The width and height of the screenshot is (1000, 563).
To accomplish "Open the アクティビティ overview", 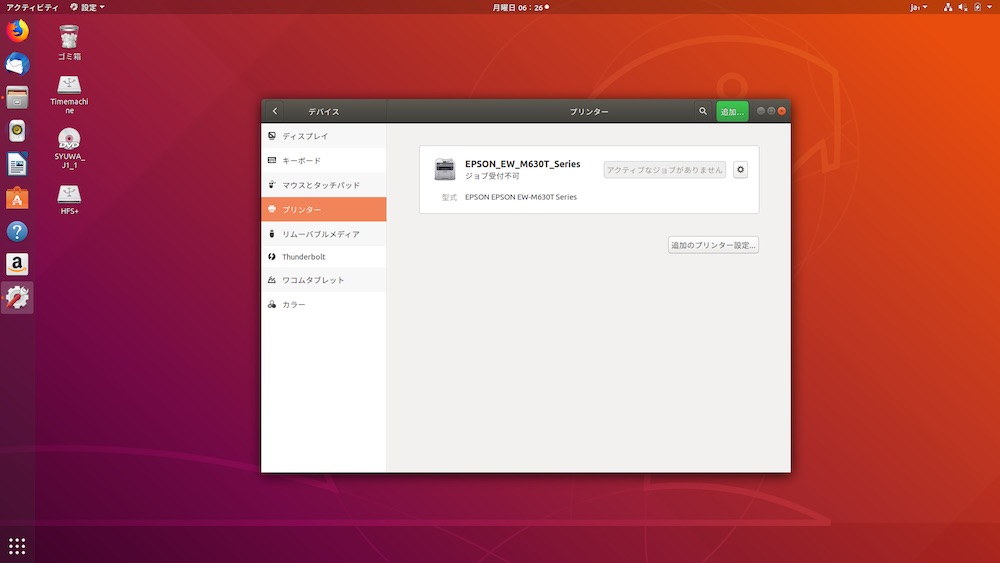I will [32, 7].
